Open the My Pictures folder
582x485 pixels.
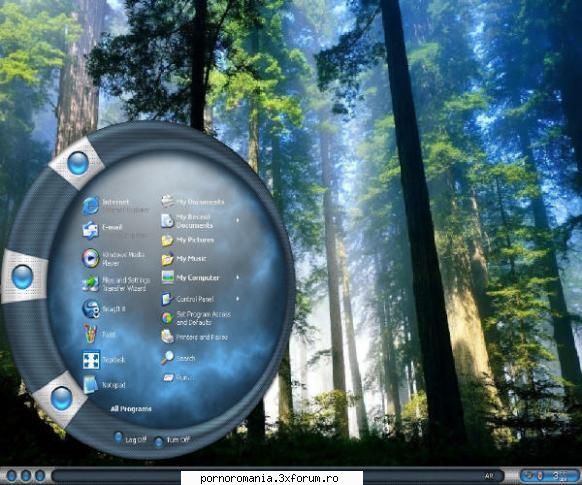click(188, 240)
